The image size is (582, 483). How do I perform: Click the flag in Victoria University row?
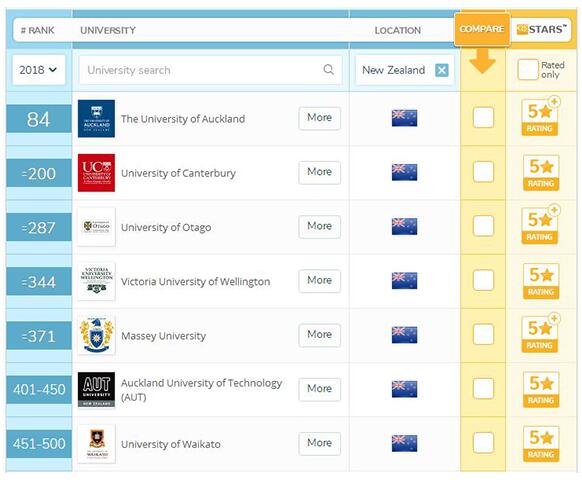tap(405, 281)
